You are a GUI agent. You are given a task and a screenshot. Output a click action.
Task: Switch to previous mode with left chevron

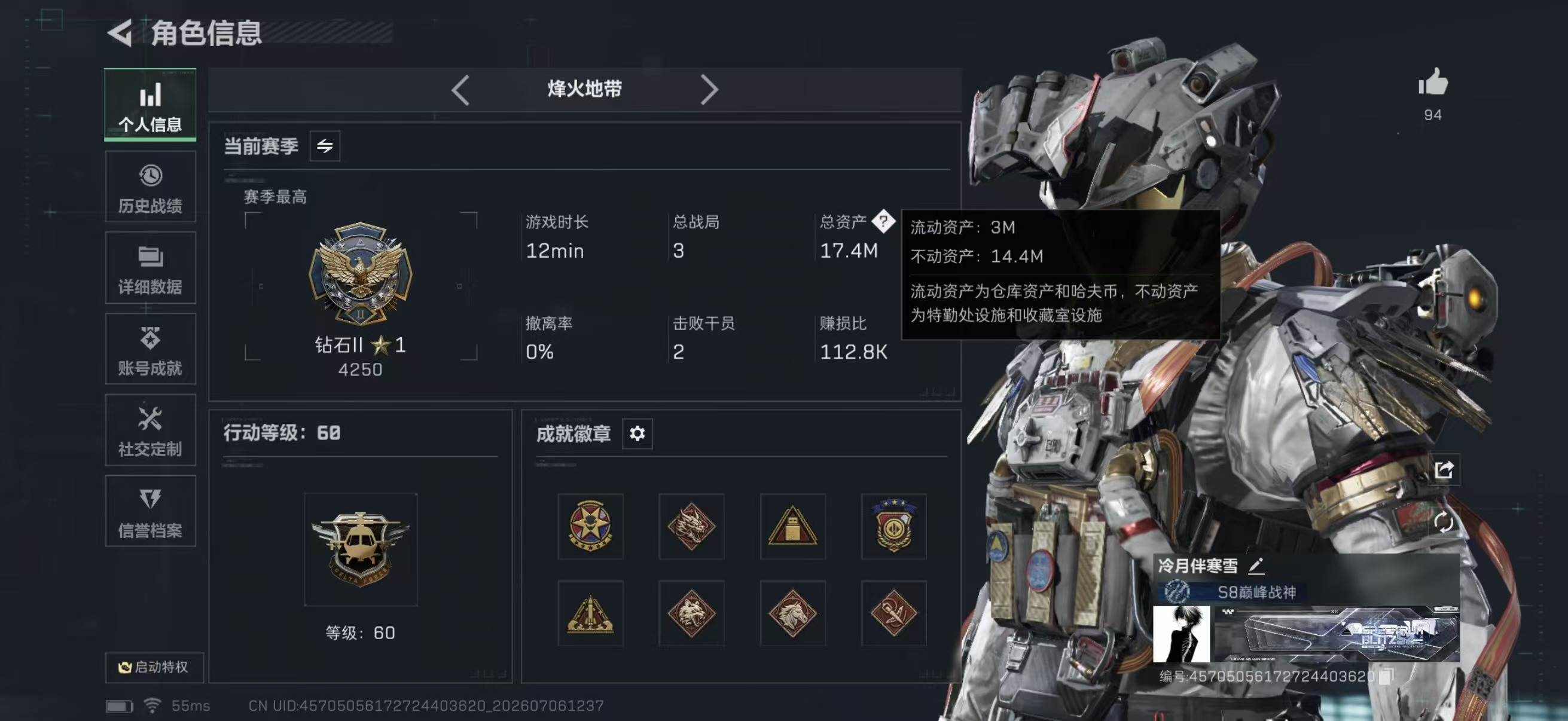[460, 90]
